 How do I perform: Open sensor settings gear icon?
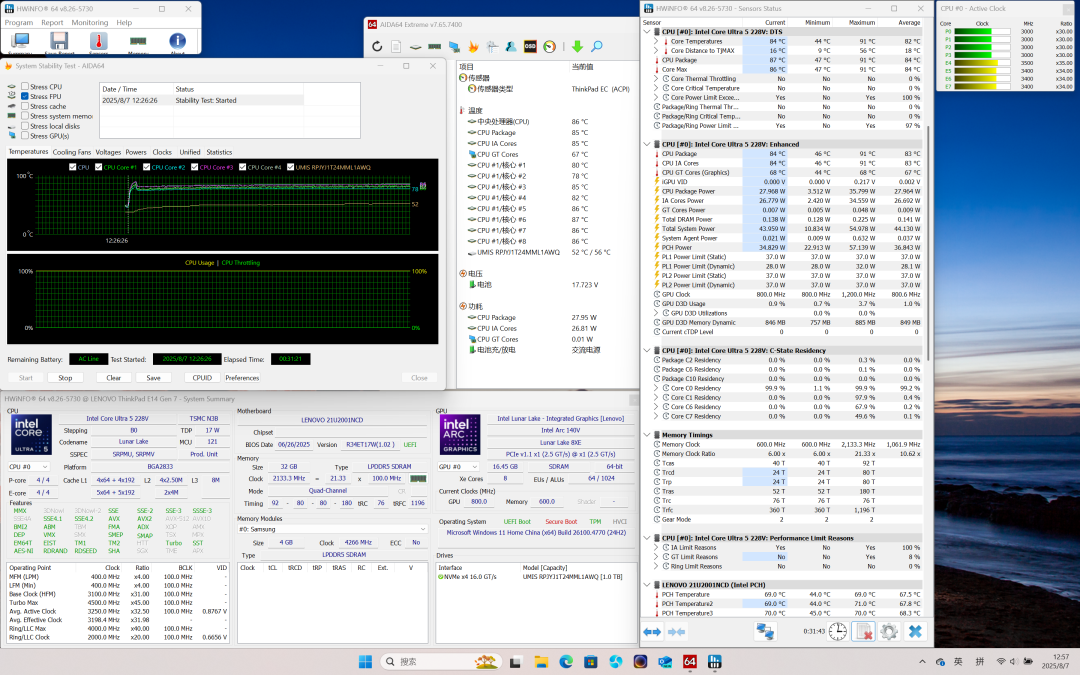point(889,632)
